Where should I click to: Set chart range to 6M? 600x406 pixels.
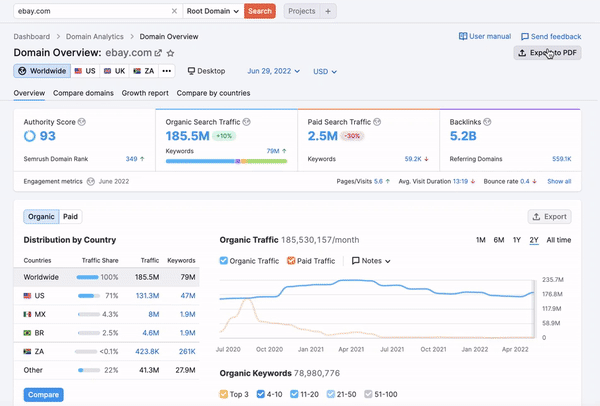pyautogui.click(x=499, y=240)
